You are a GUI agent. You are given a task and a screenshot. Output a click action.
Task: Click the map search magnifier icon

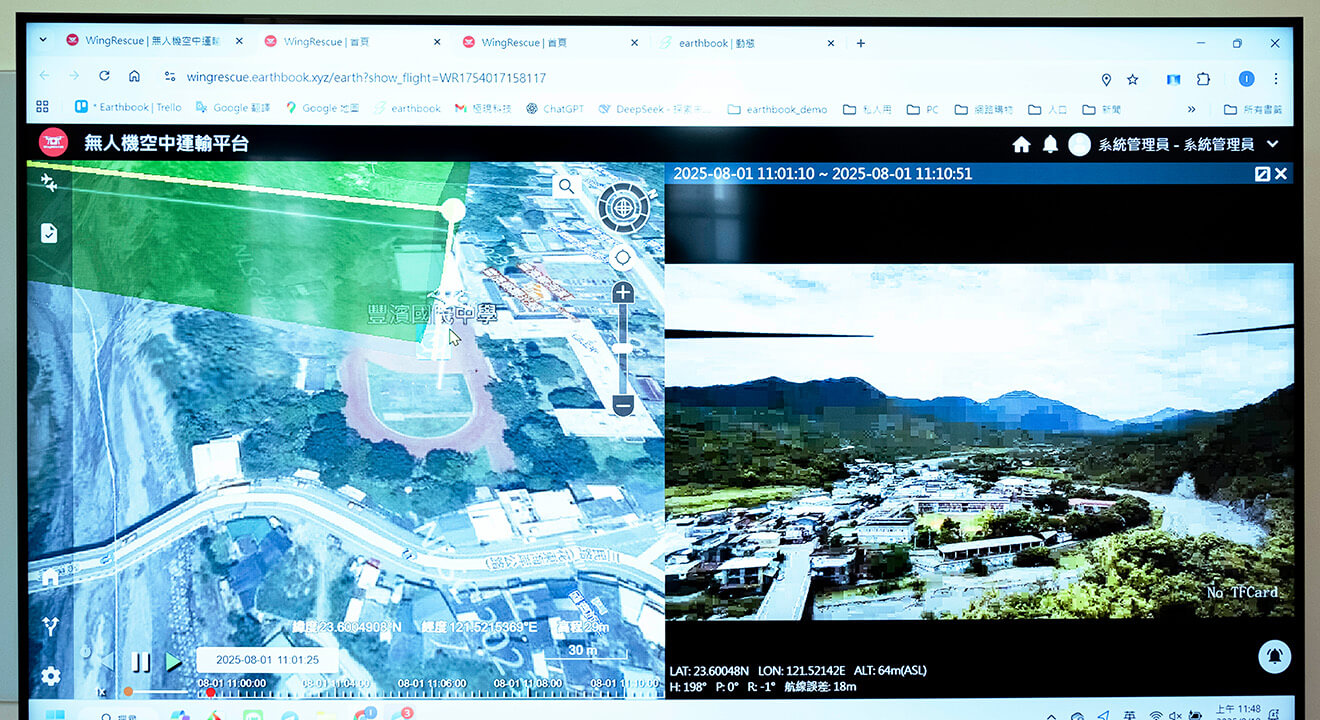[x=566, y=186]
